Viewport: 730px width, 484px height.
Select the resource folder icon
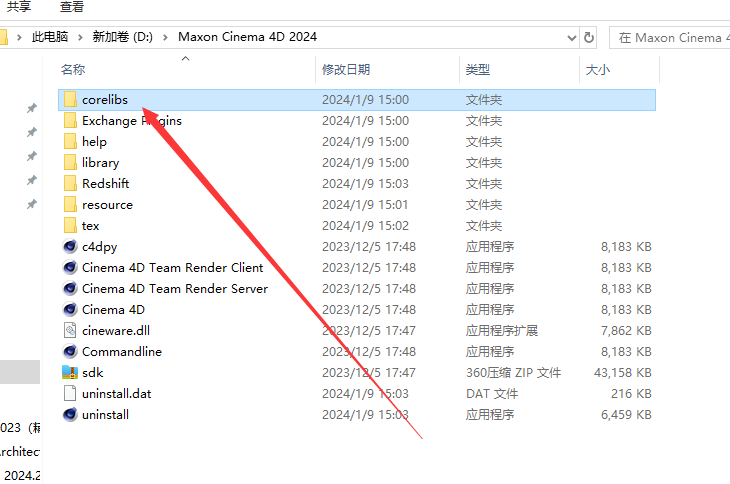(70, 205)
